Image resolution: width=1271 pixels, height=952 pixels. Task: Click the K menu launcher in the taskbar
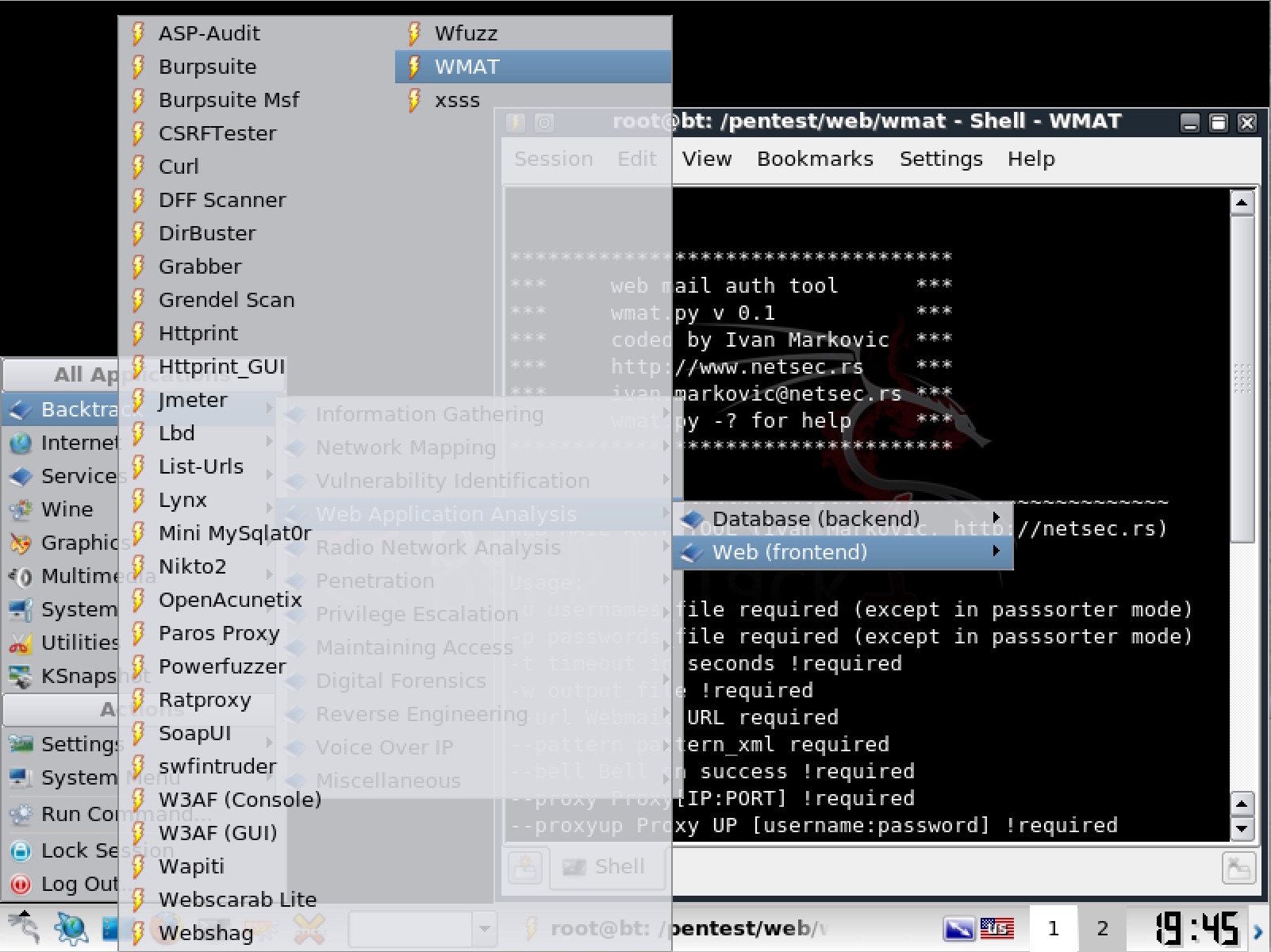click(x=22, y=927)
